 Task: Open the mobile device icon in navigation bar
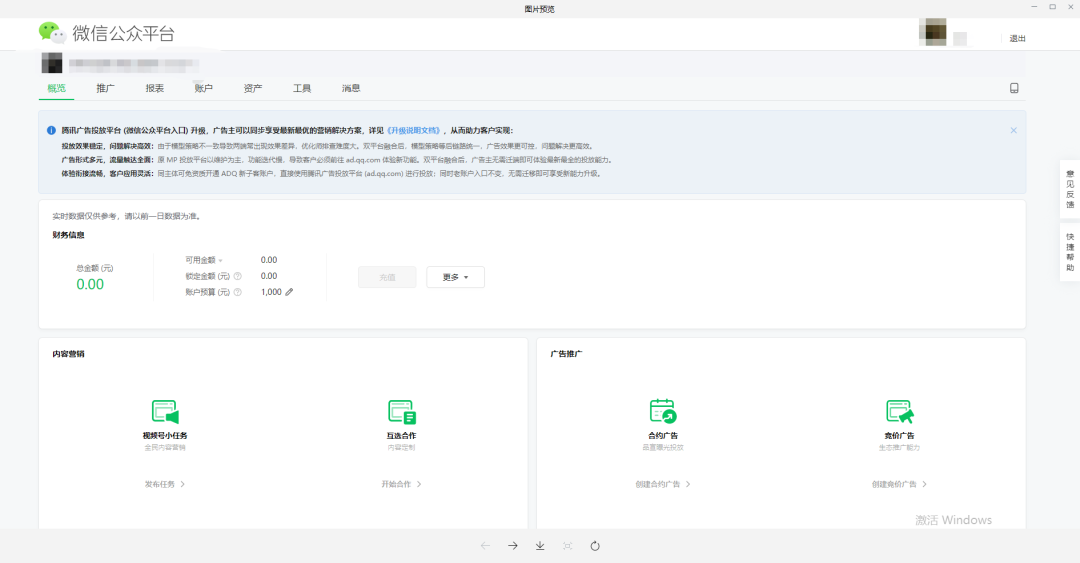1014,88
